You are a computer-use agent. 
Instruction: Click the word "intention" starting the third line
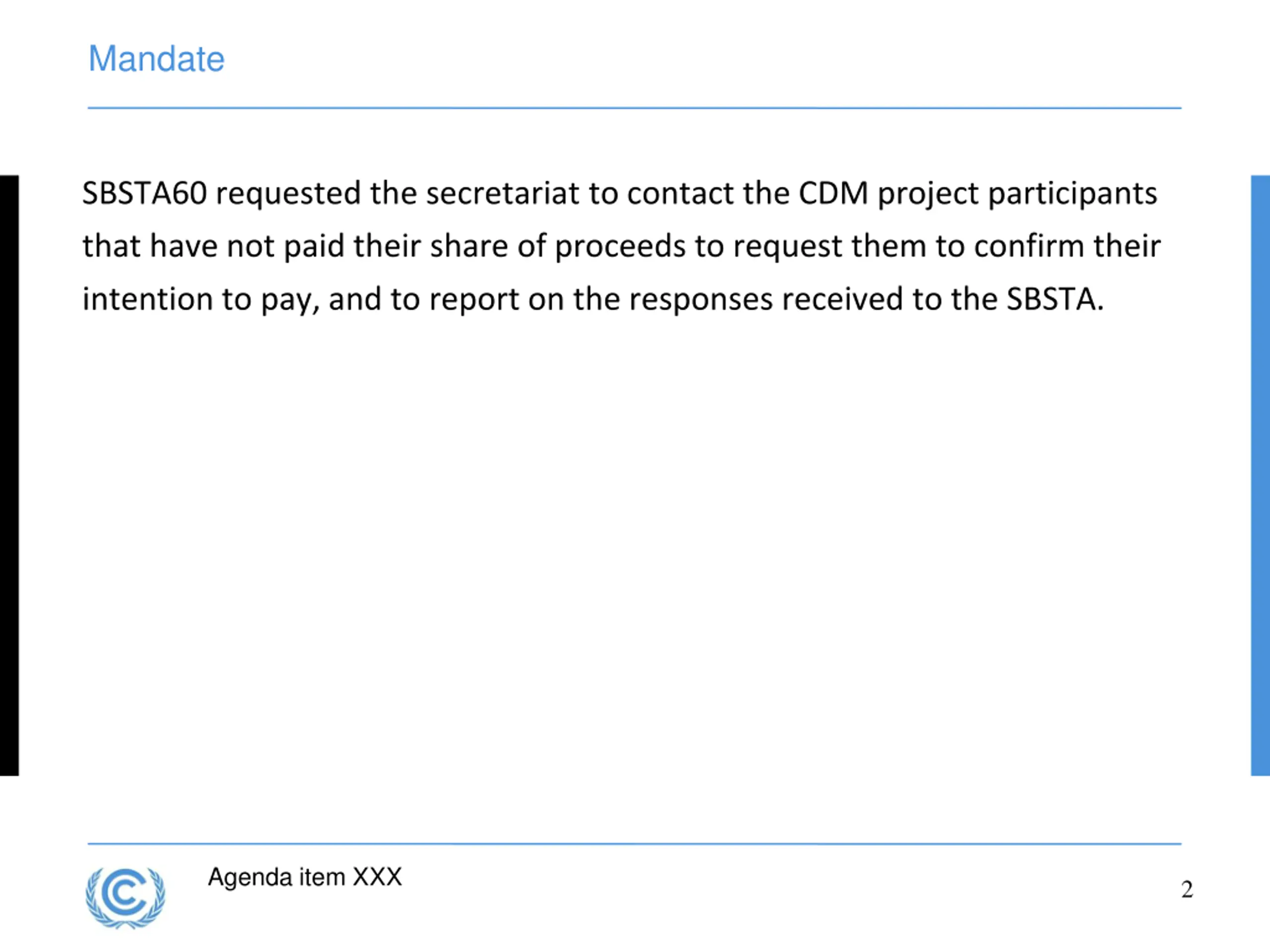tap(147, 299)
